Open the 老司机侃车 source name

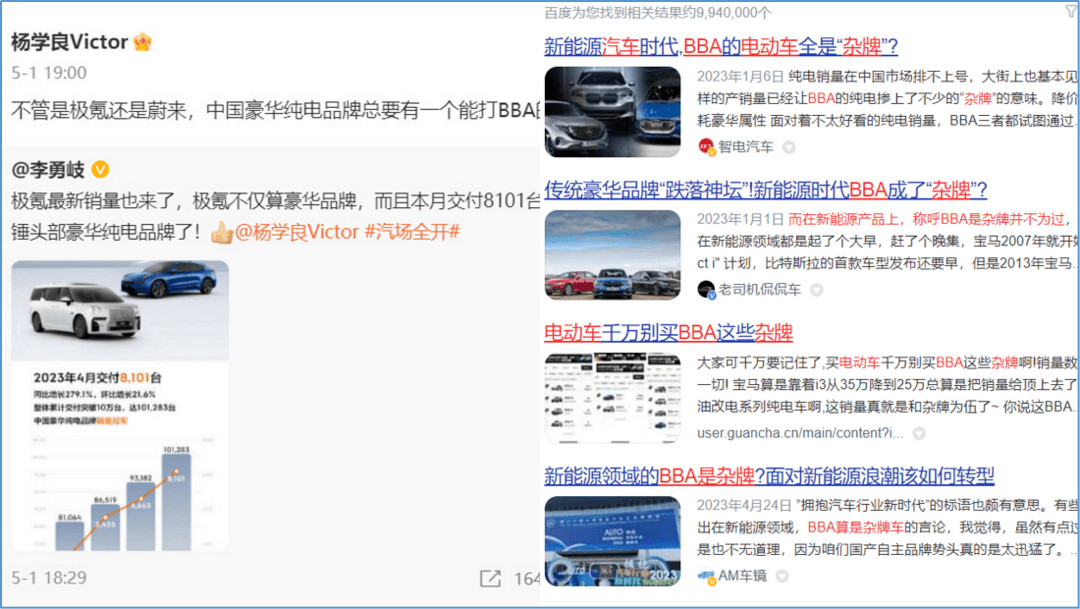[760, 290]
